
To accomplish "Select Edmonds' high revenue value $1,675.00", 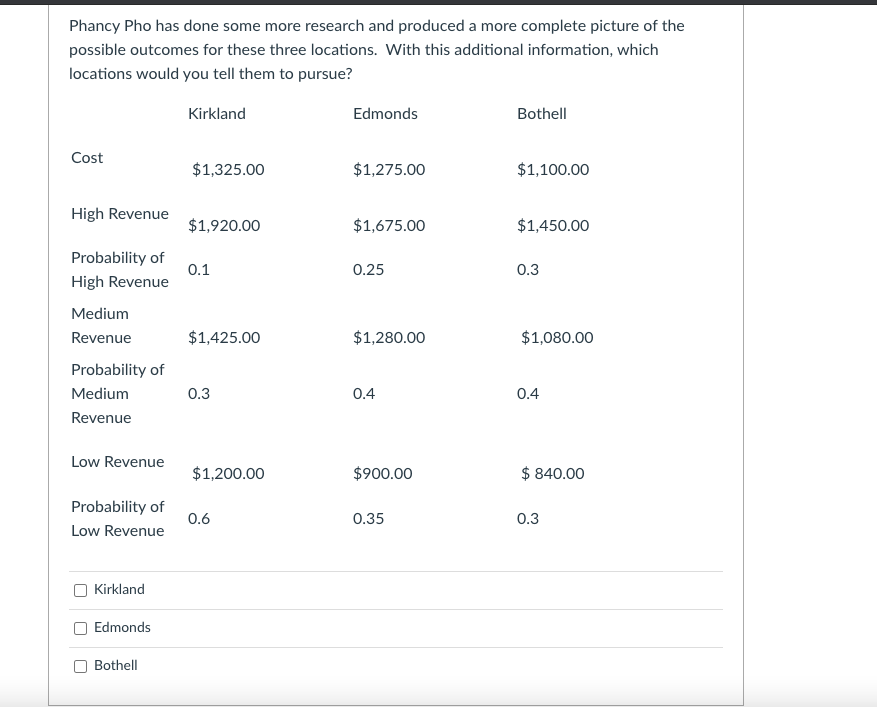I will (x=388, y=225).
